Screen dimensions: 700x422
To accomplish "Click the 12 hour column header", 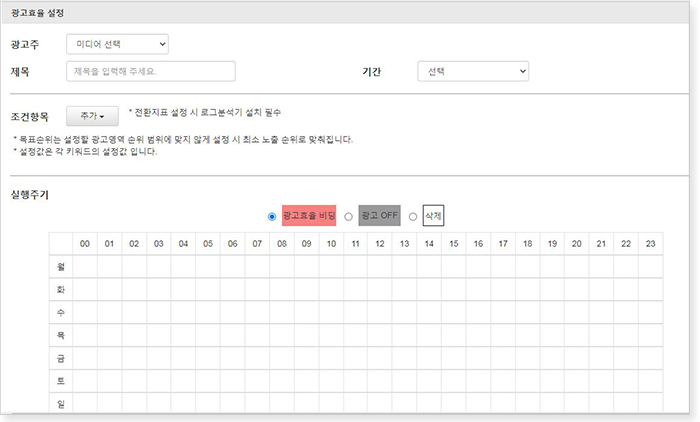I will 379,244.
